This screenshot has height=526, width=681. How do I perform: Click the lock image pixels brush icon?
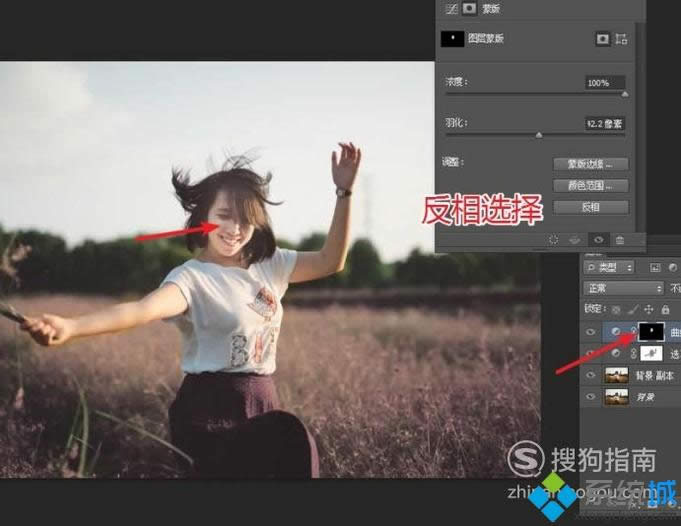pos(633,309)
